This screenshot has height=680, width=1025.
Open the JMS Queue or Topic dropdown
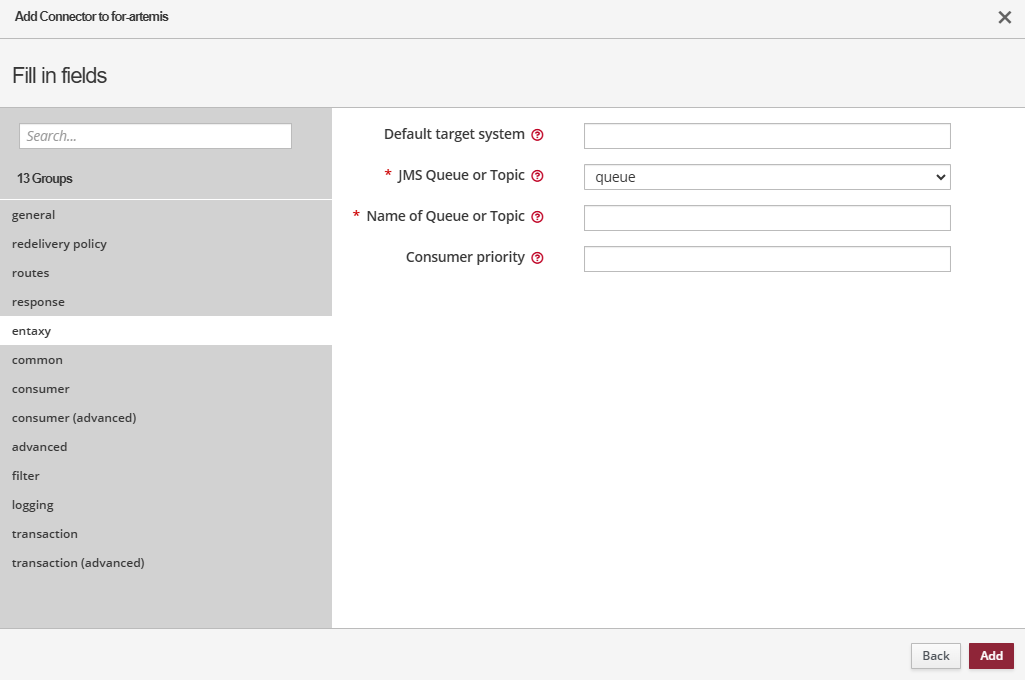point(766,177)
